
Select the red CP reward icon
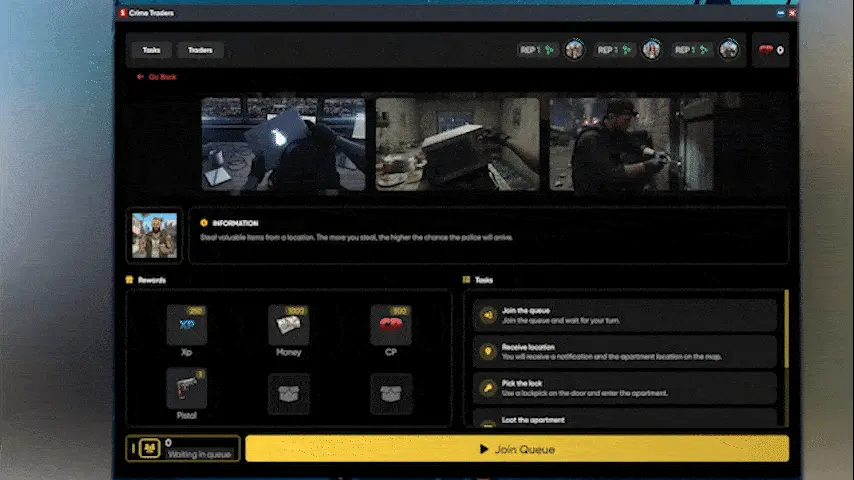(x=390, y=326)
